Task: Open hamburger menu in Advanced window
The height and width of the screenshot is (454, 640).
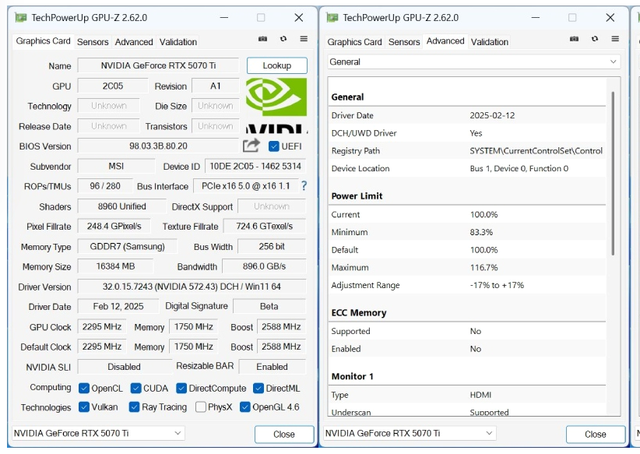Action: [x=615, y=39]
